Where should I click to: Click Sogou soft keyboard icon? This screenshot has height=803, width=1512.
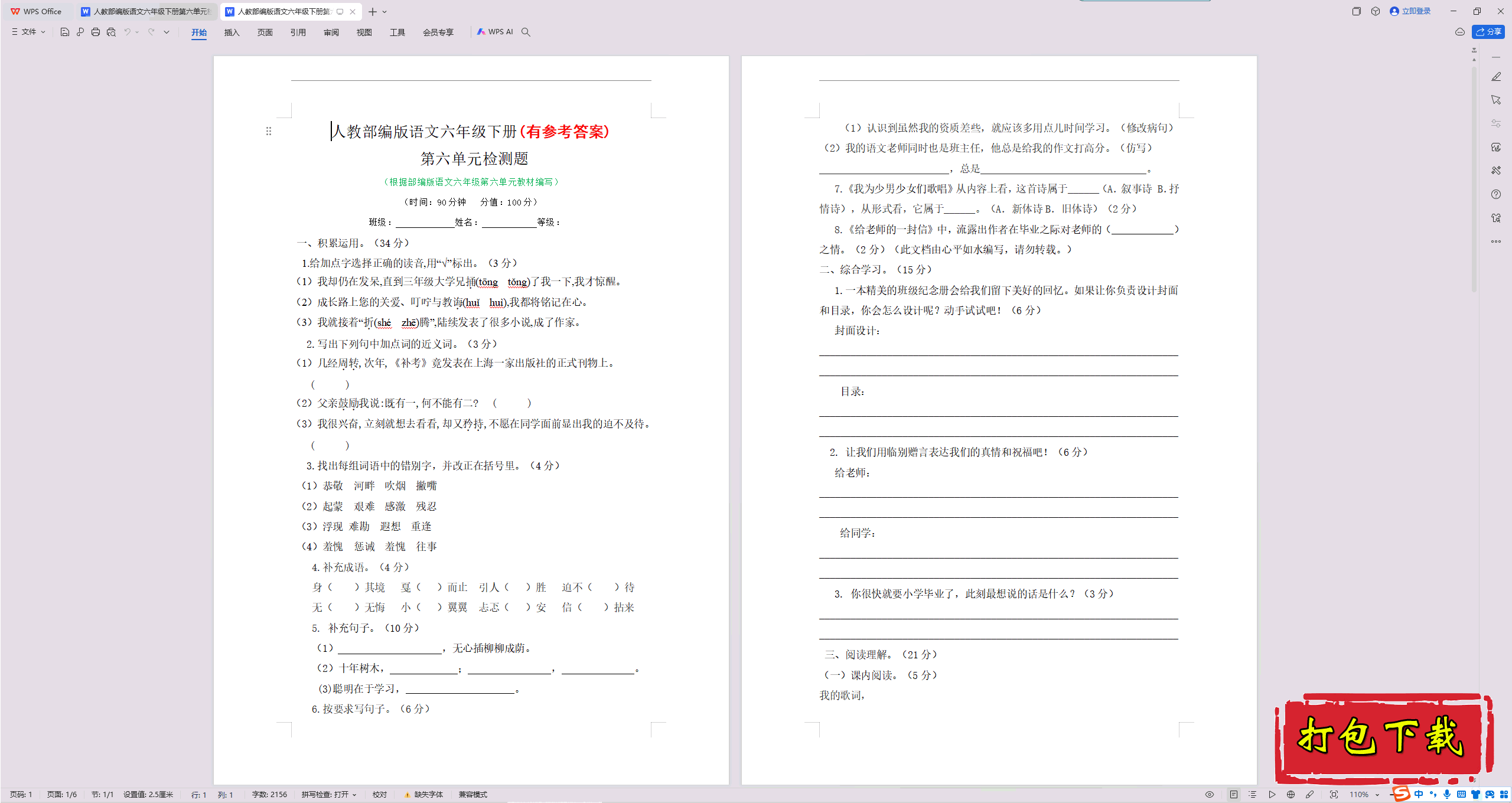pyautogui.click(x=1461, y=795)
